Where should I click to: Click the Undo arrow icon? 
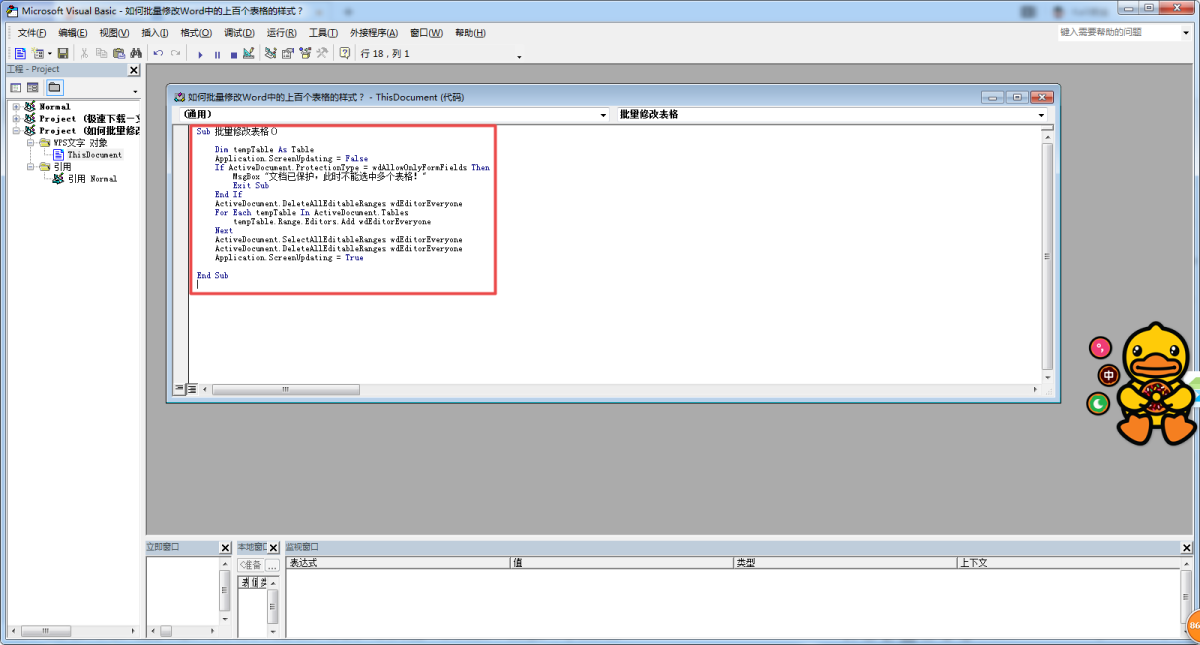158,53
